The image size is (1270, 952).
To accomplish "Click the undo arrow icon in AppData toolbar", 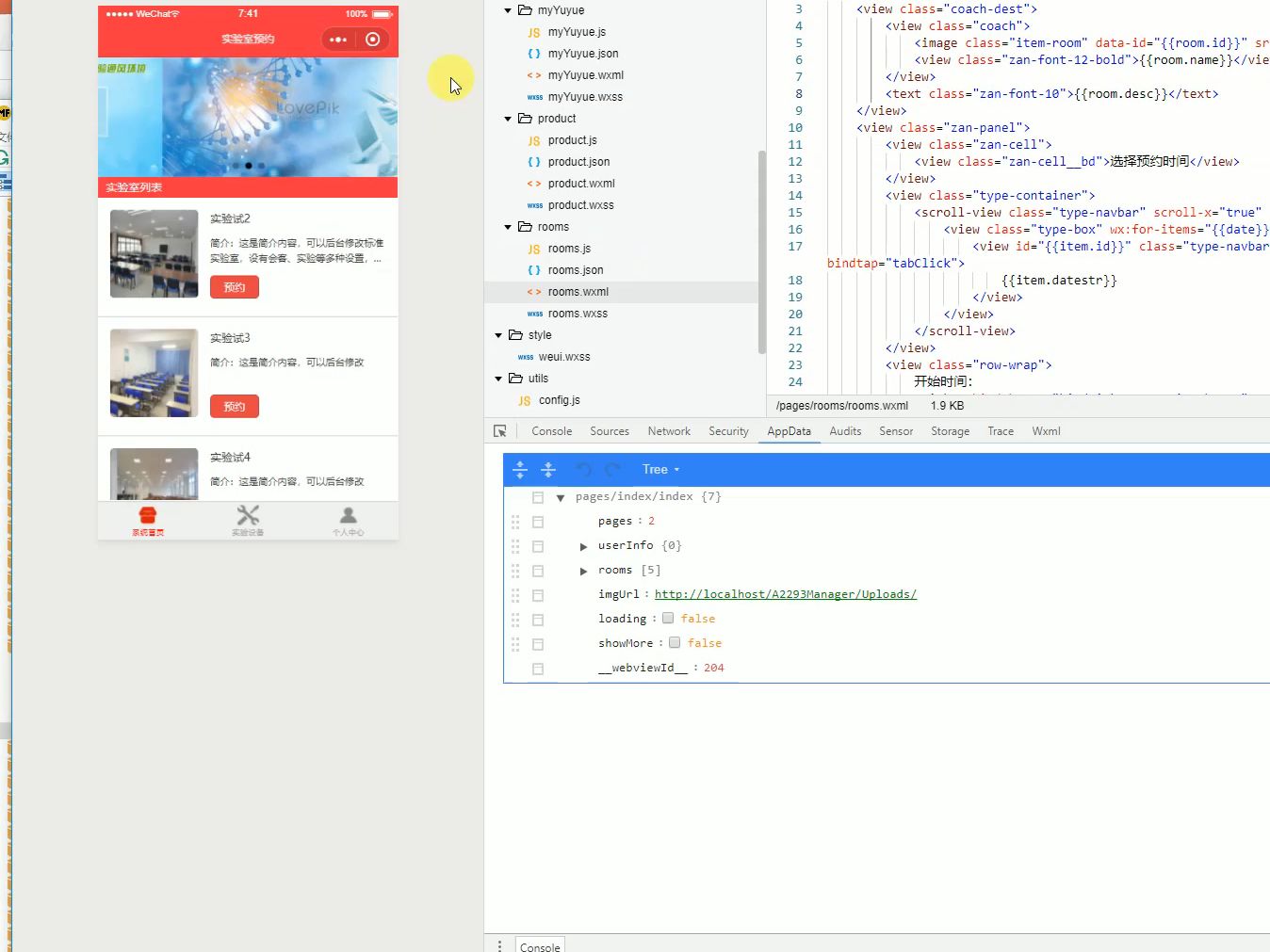I will coord(583,469).
